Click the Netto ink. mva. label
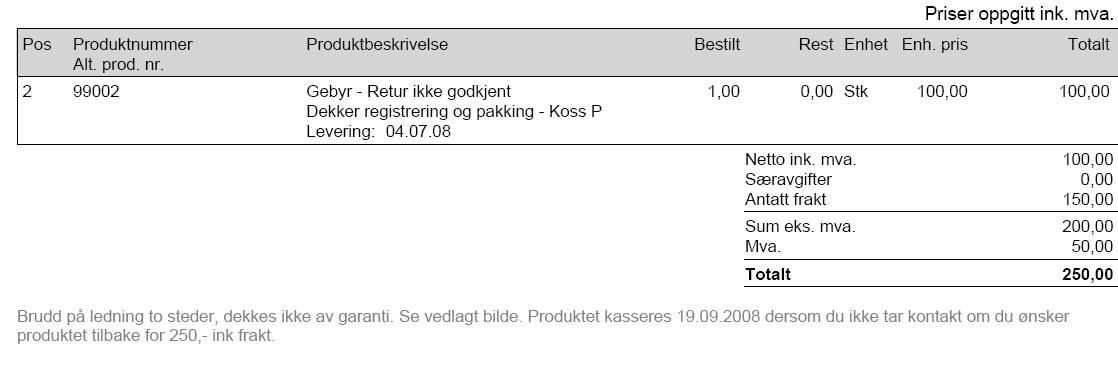1118x366 pixels. click(x=801, y=160)
